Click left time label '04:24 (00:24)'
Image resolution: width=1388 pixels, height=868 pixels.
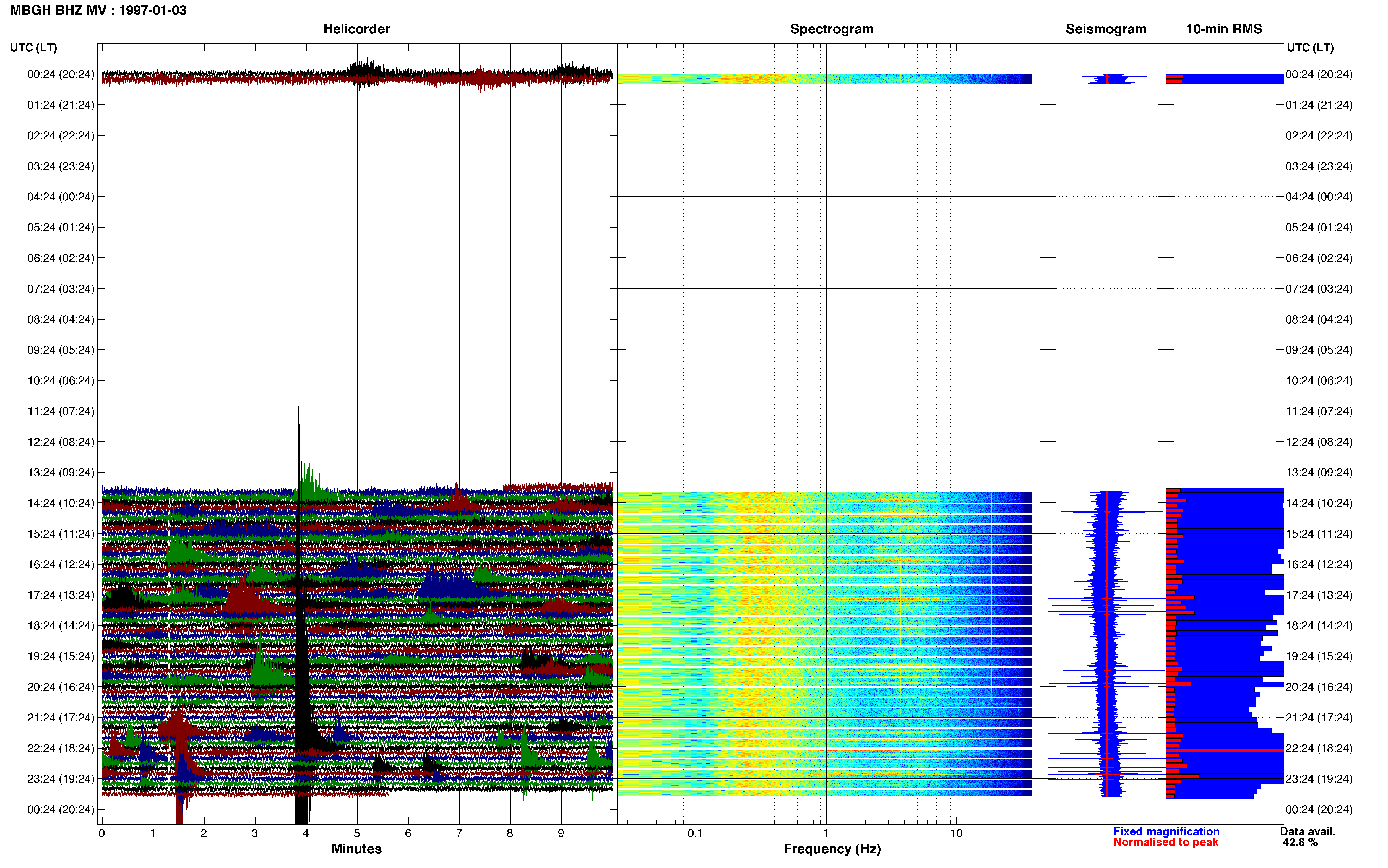tap(61, 197)
